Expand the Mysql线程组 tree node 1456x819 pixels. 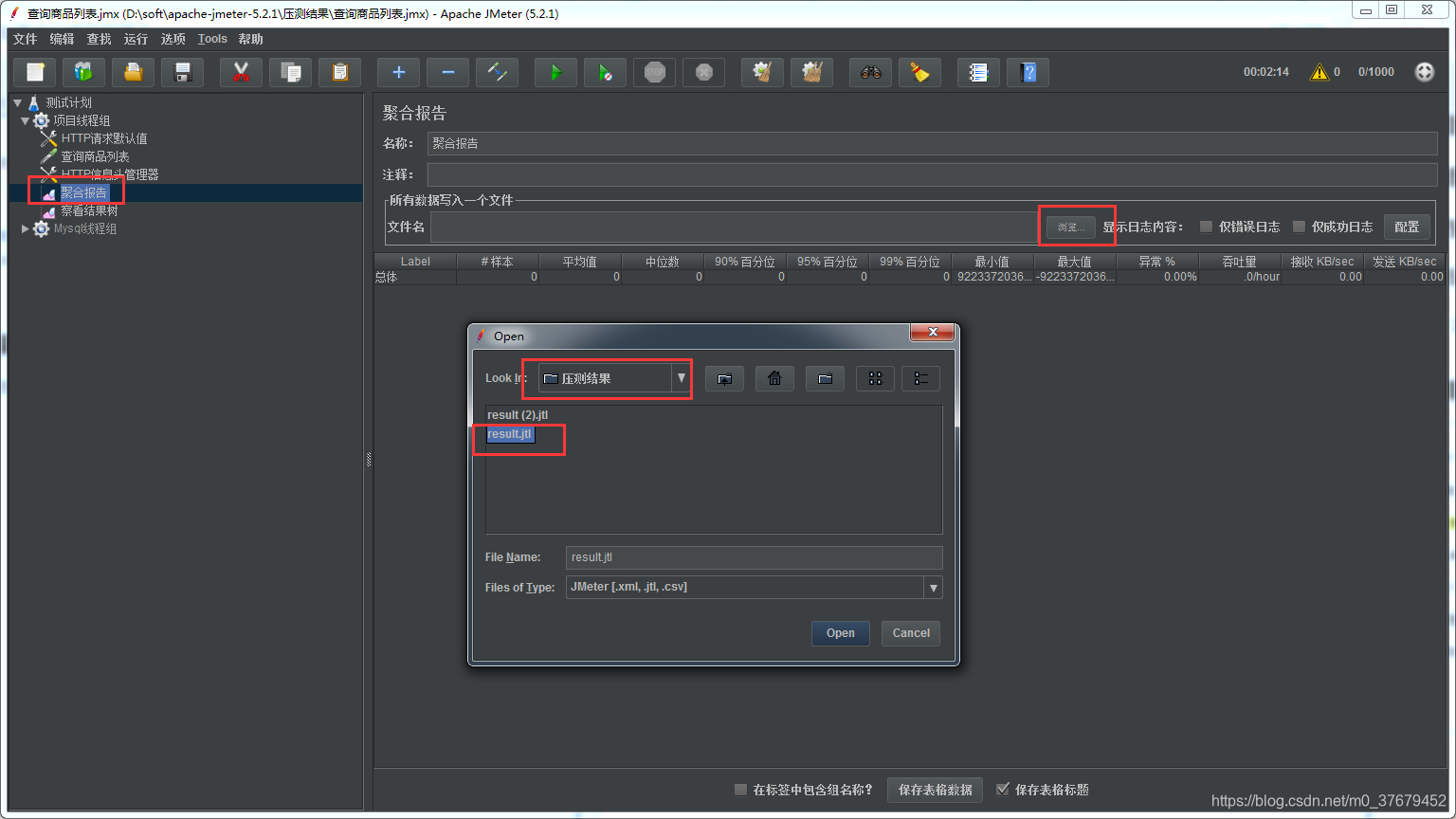(26, 228)
